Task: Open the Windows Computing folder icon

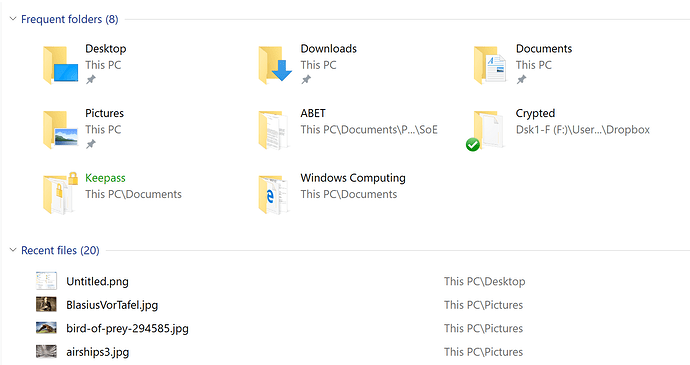Action: (x=274, y=195)
